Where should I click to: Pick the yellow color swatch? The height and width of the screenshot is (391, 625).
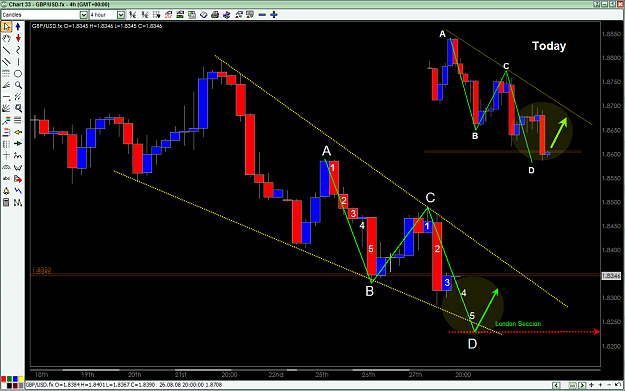tap(21, 379)
